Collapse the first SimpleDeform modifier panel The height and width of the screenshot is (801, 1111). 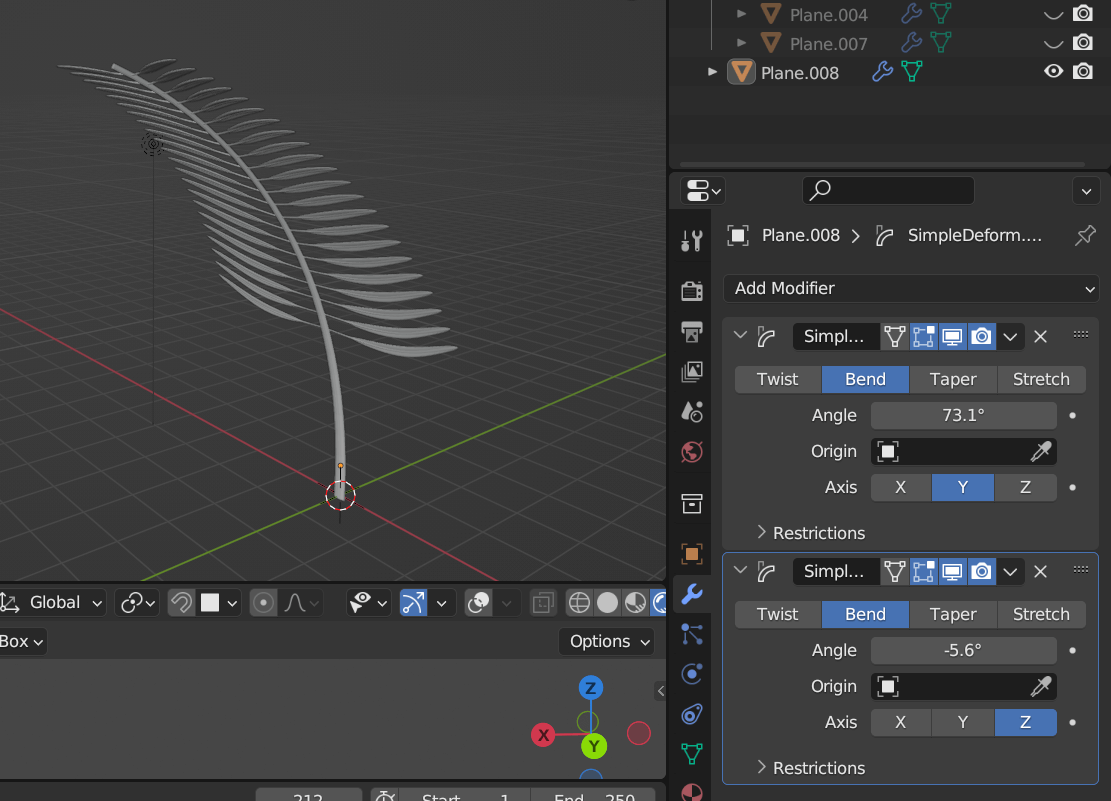tap(740, 335)
